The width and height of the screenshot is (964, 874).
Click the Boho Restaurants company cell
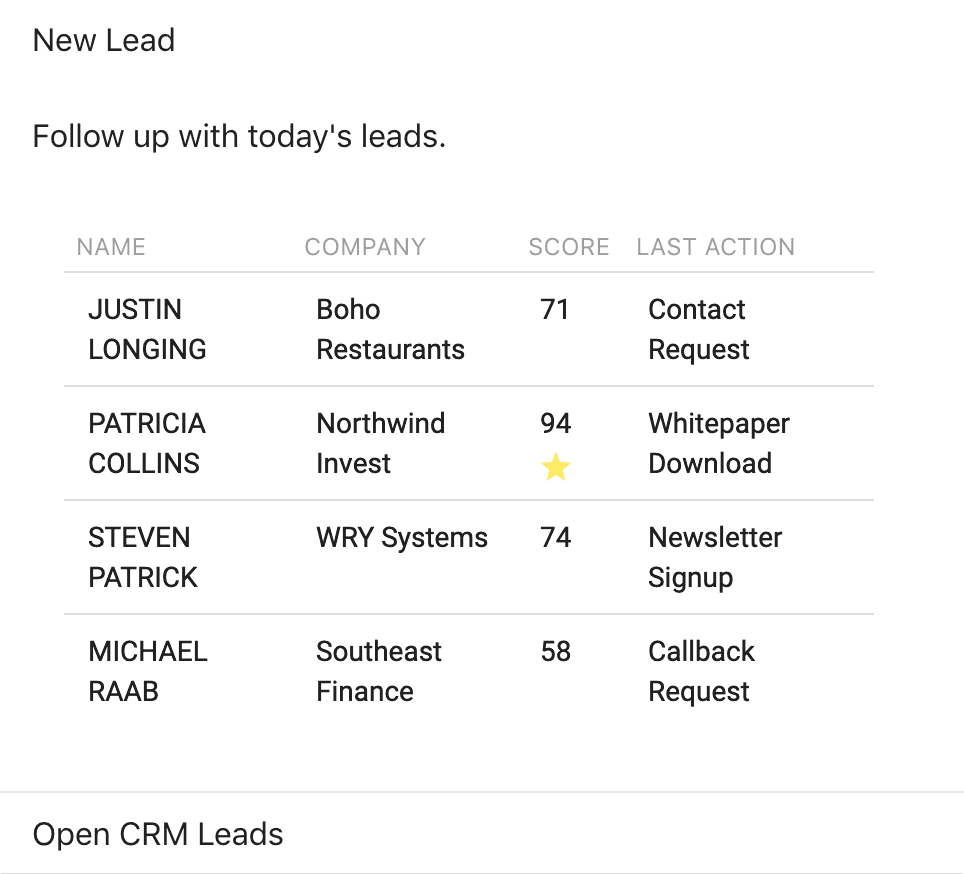pos(390,329)
